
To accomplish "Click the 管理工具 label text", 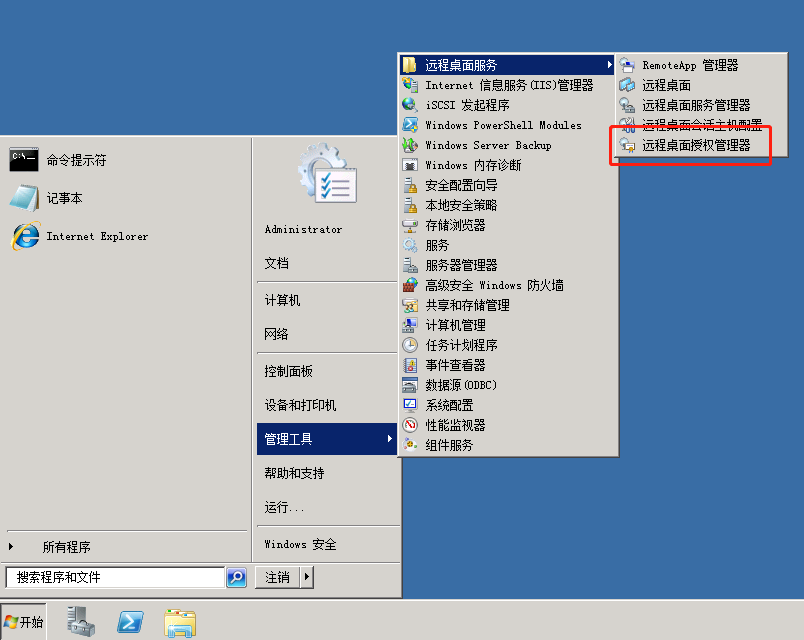I will tap(288, 439).
